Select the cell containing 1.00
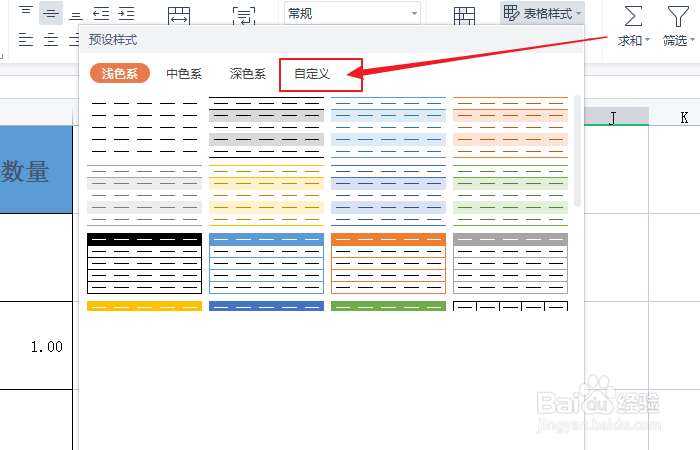Screen dimensions: 700x450 point(36,346)
